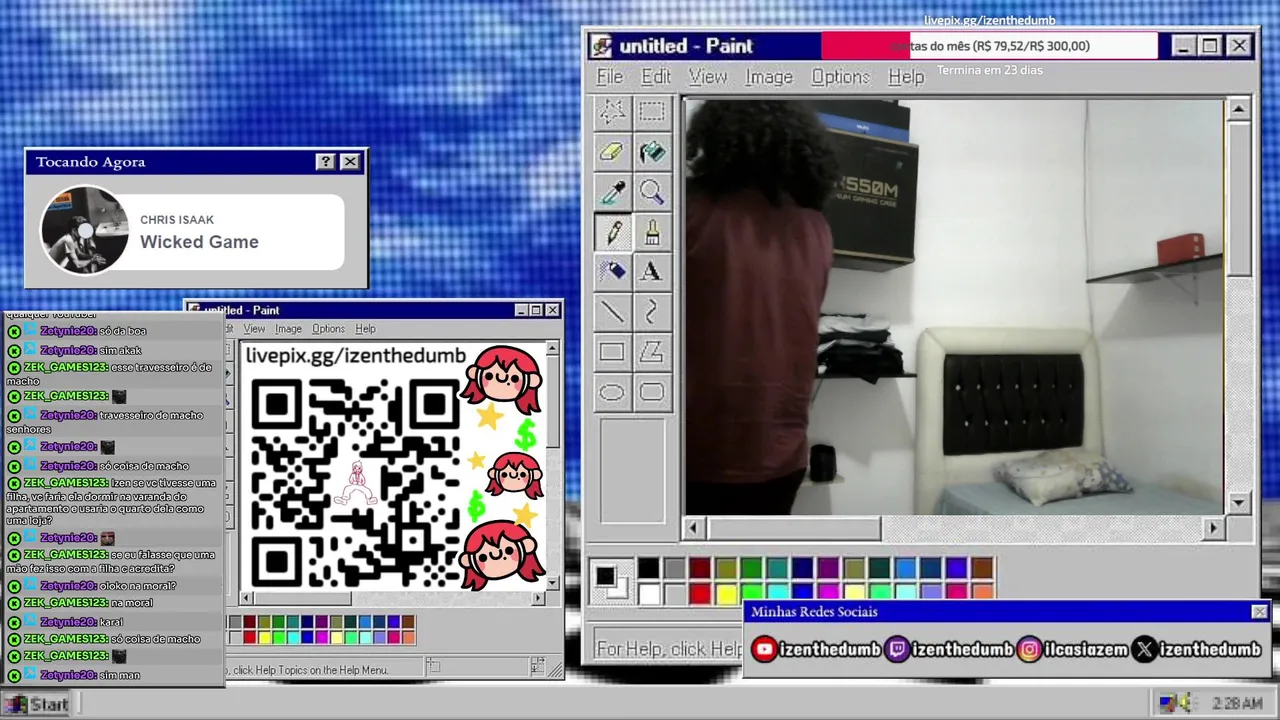
Task: Close the Tocando Agora window
Action: pos(349,162)
